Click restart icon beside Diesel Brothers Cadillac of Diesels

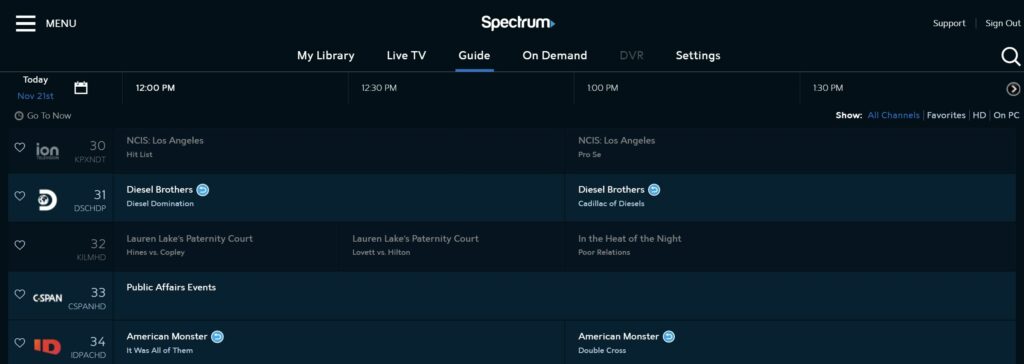pos(654,190)
